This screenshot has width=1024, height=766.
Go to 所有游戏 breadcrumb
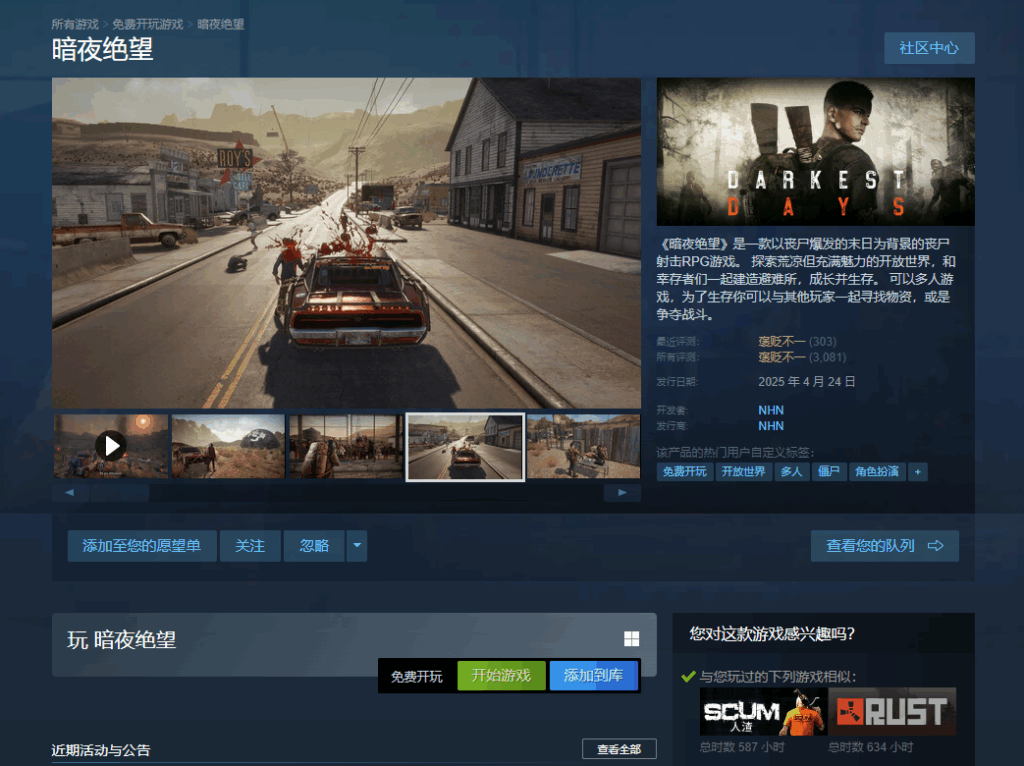(75, 24)
